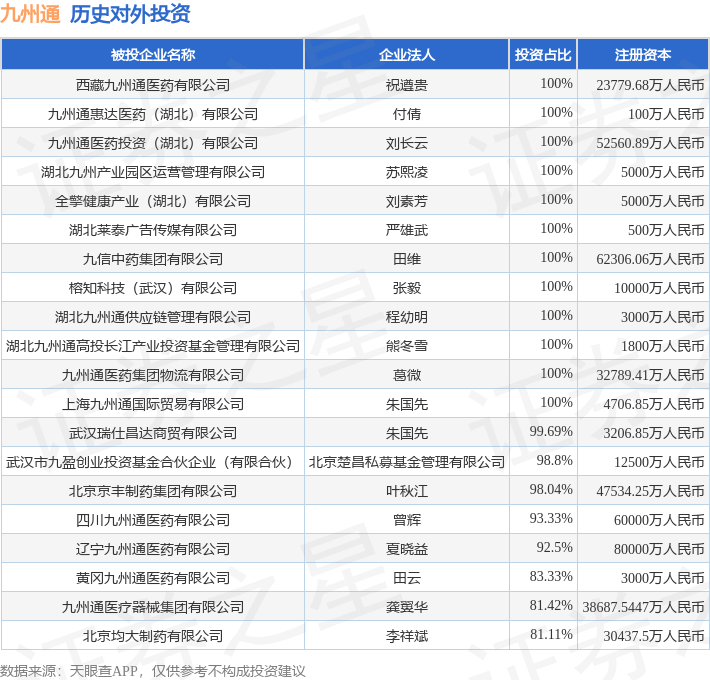The image size is (710, 680).
Task: Click 23779.68万人民币 registered capital
Action: 650,85
